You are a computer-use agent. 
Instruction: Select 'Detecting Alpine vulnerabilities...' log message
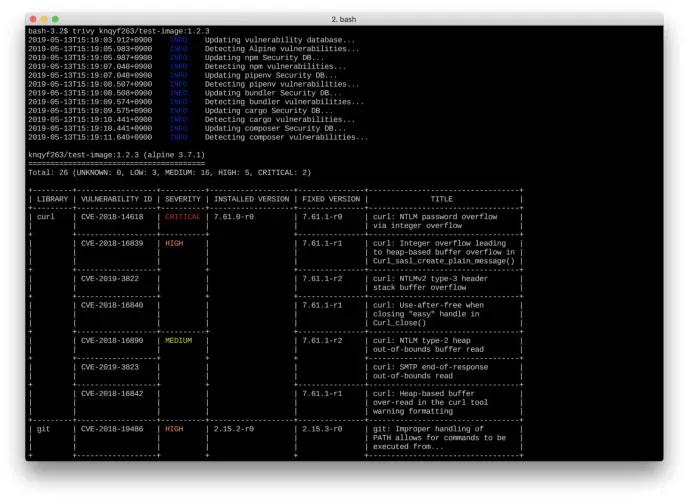coord(282,49)
